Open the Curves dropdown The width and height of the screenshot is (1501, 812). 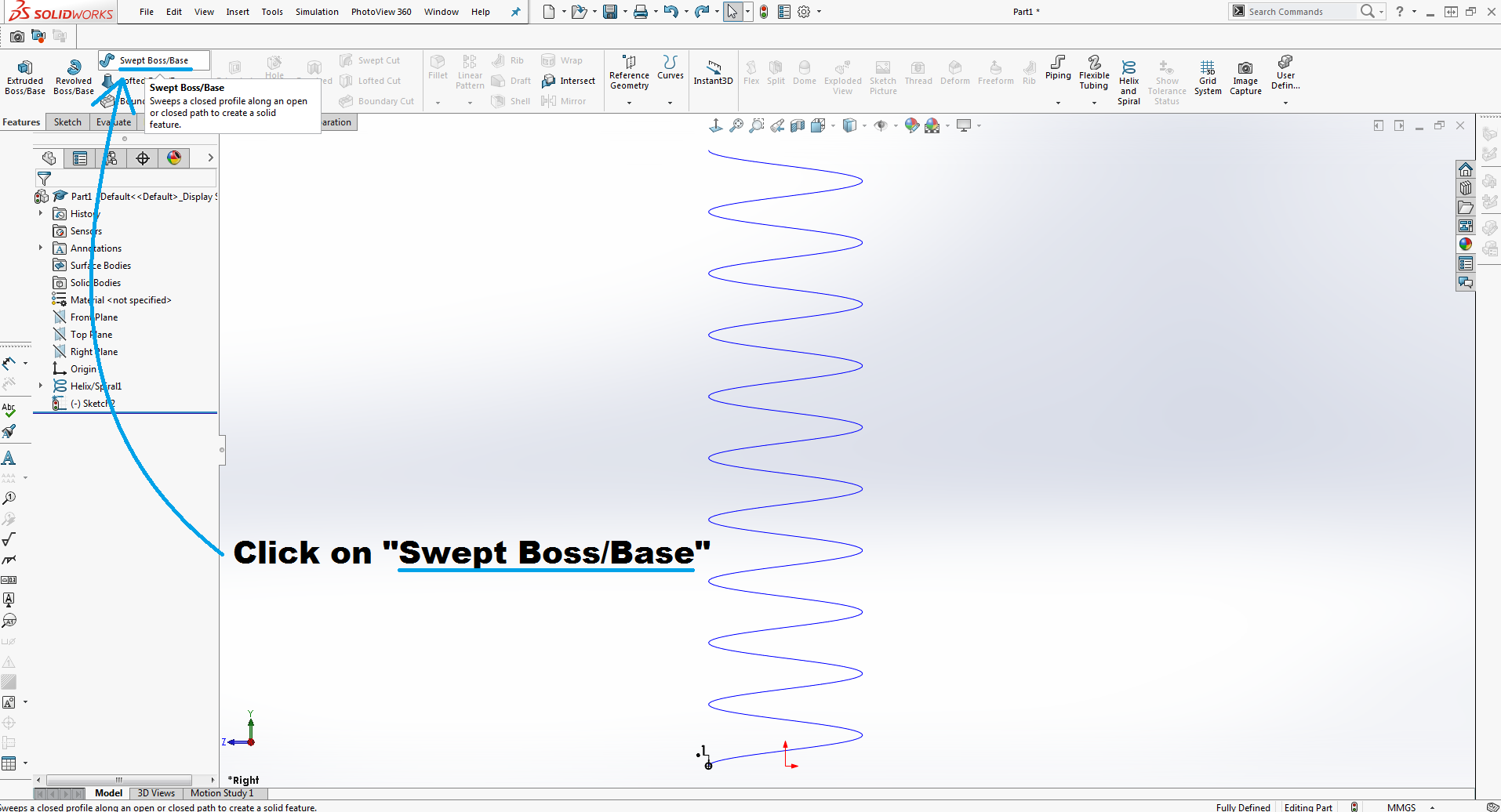click(x=670, y=102)
